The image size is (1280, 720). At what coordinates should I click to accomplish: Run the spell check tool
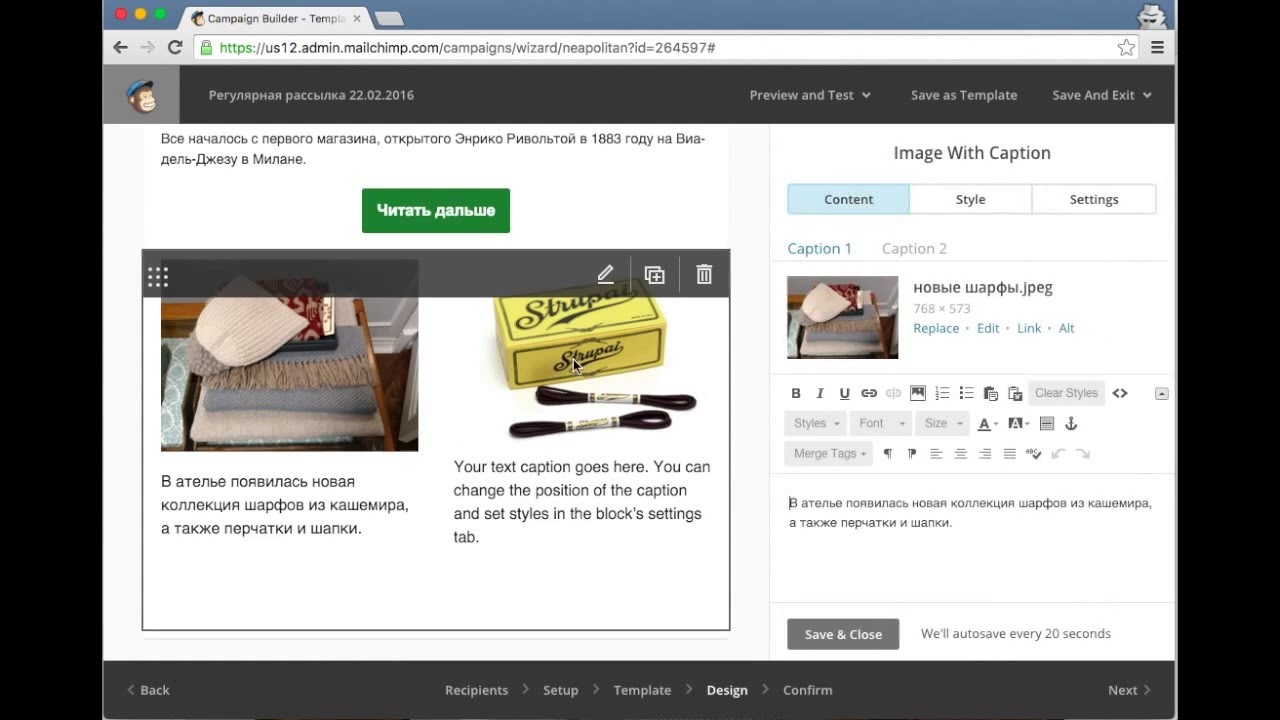click(1034, 454)
